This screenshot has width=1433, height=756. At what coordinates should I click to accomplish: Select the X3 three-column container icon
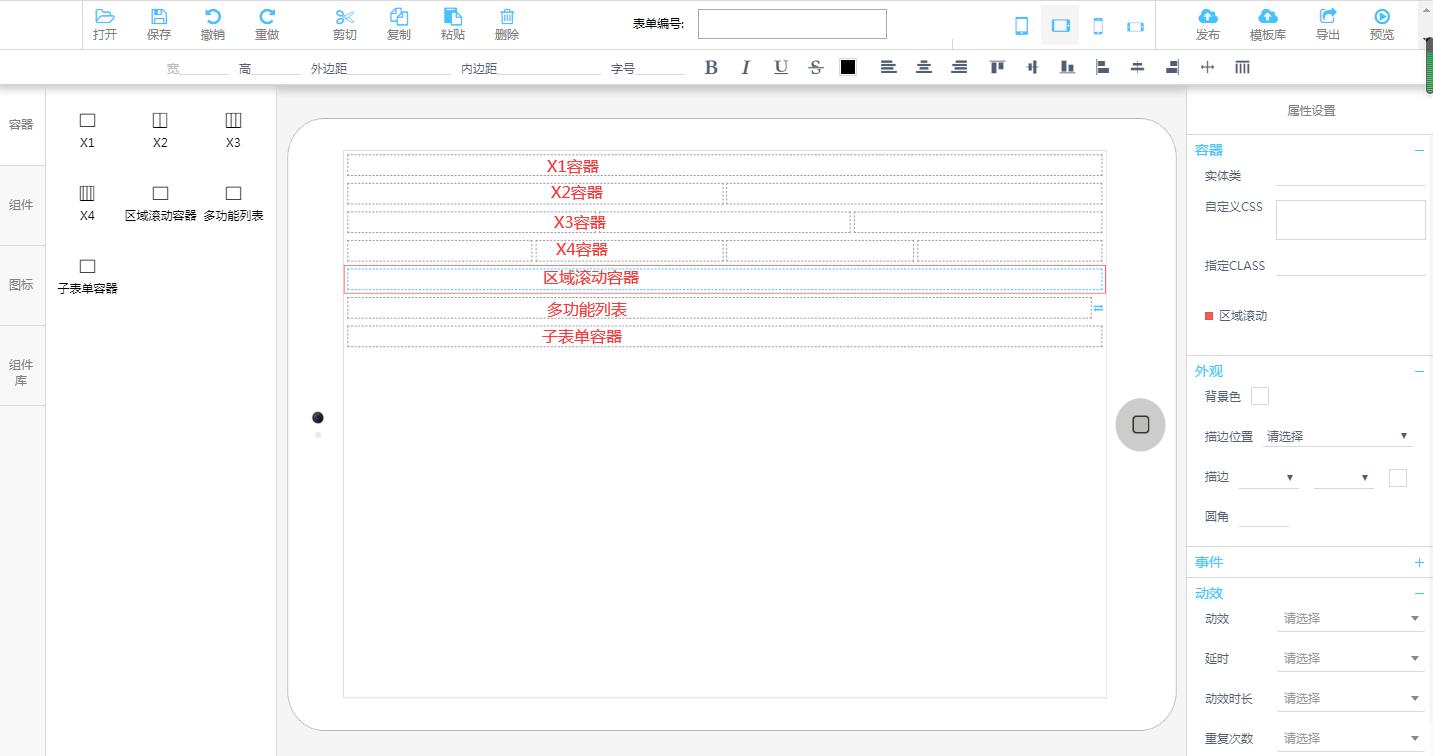coord(233,121)
